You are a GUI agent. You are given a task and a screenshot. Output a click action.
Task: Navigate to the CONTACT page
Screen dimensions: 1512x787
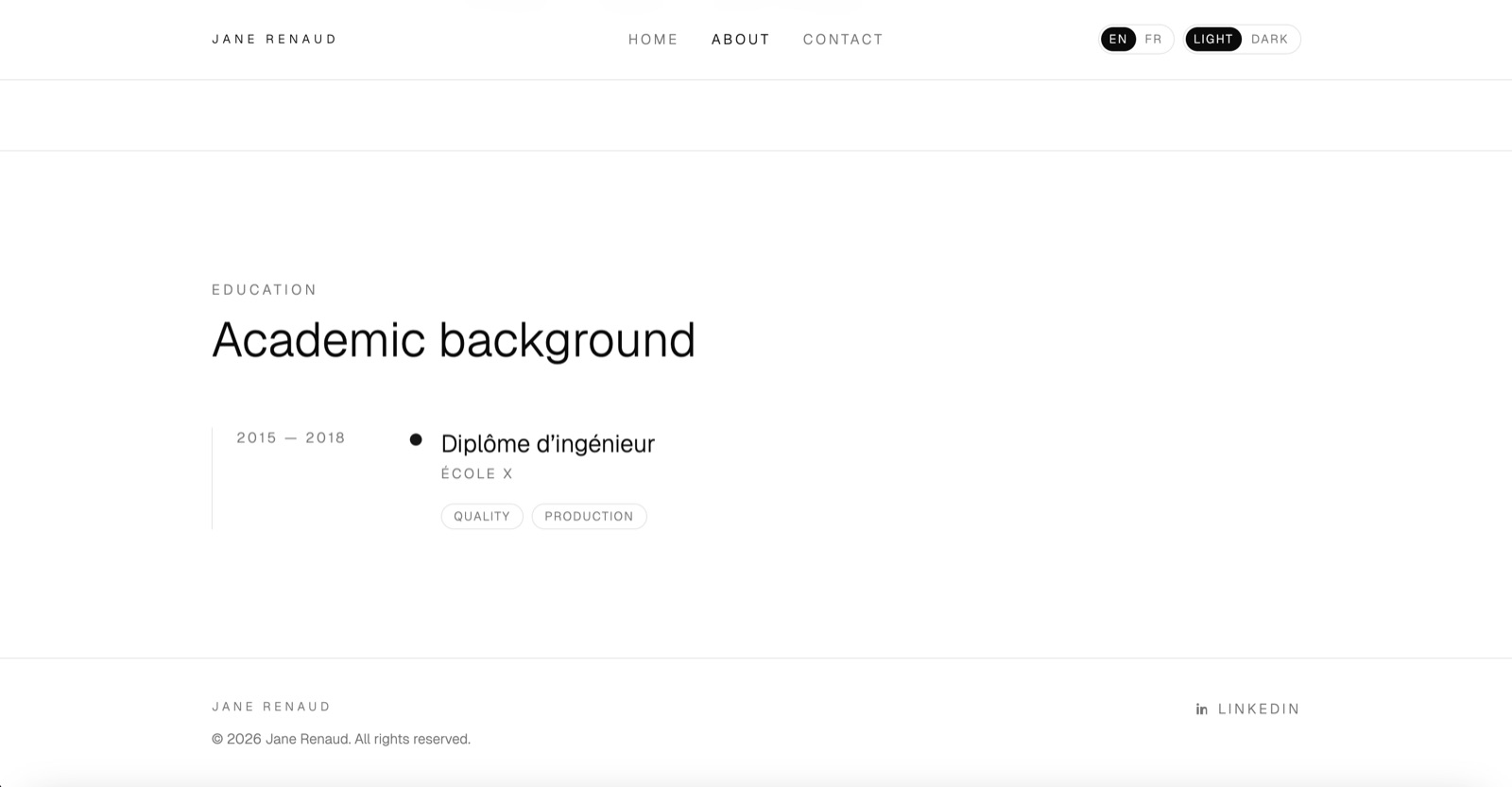tap(843, 39)
